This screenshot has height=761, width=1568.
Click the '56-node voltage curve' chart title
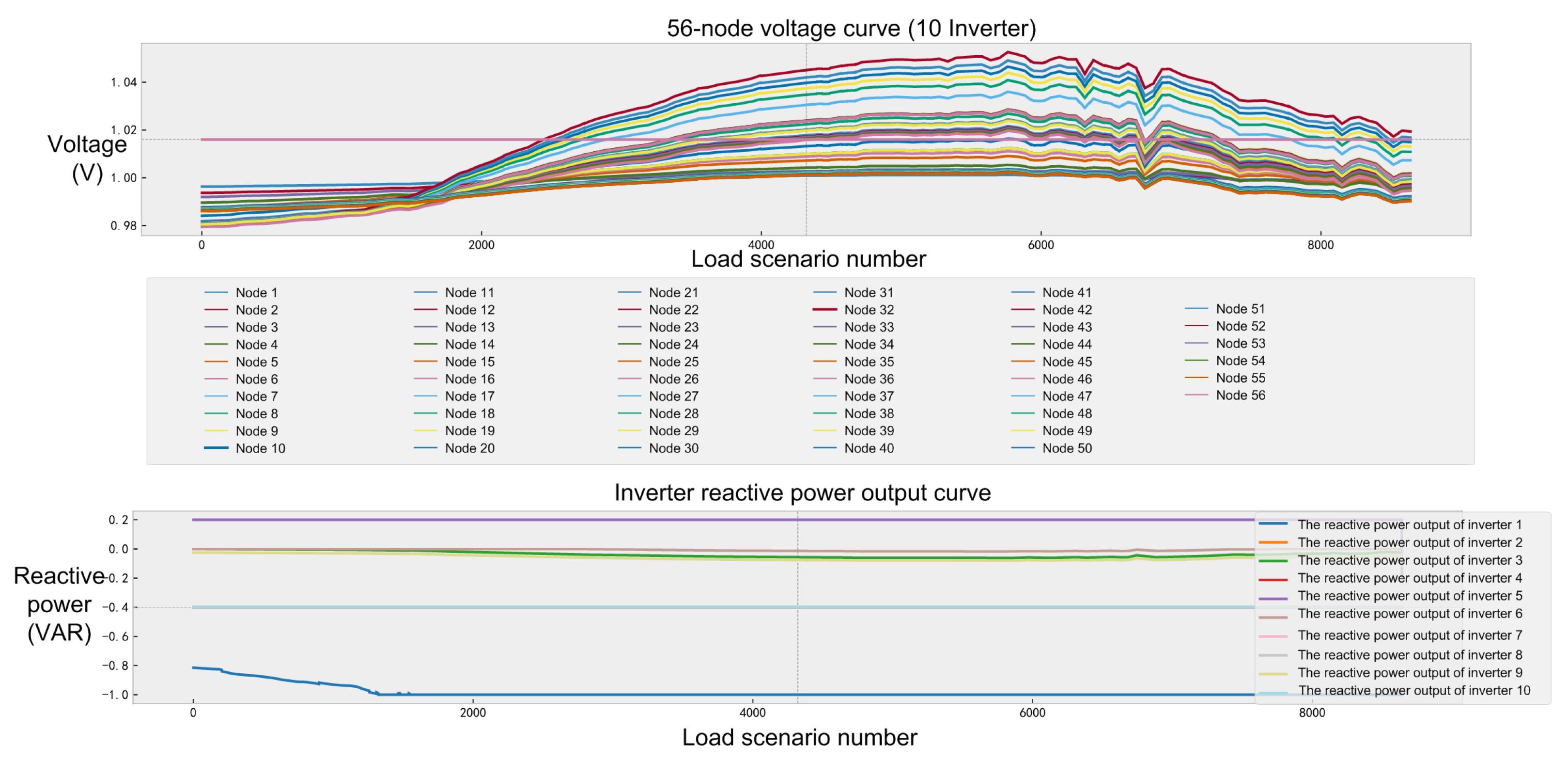click(x=851, y=28)
